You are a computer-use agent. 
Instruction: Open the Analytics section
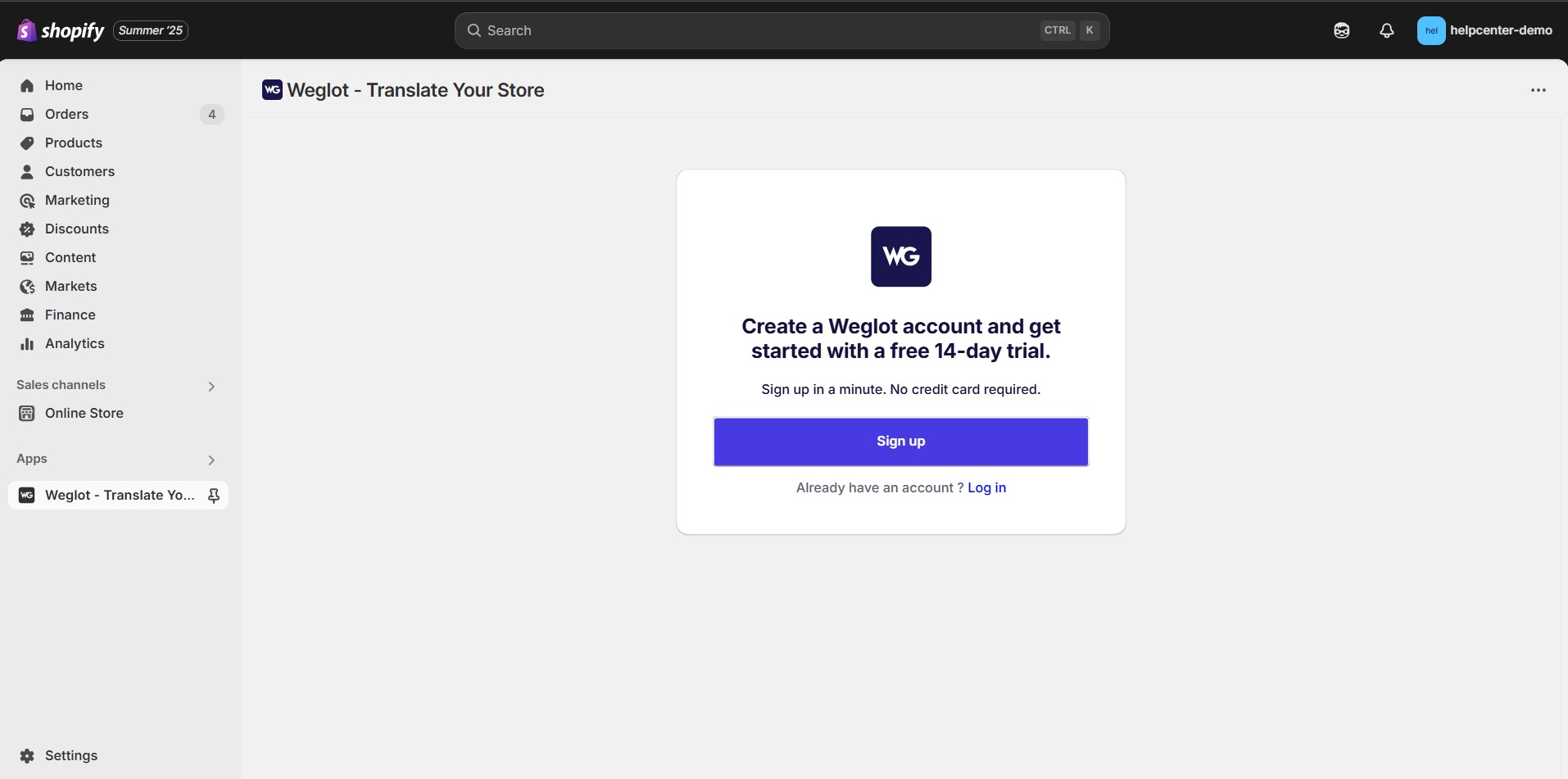click(75, 343)
